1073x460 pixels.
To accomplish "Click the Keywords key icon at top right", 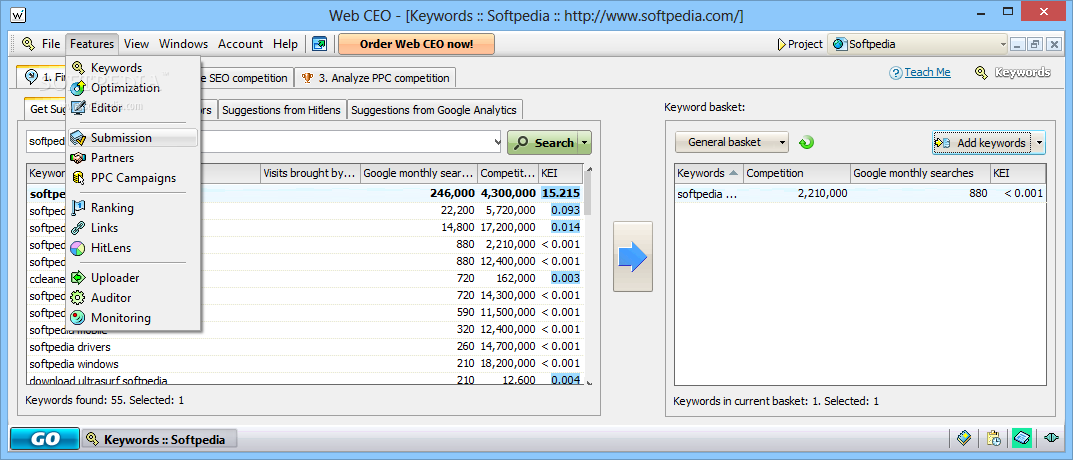I will [x=981, y=72].
